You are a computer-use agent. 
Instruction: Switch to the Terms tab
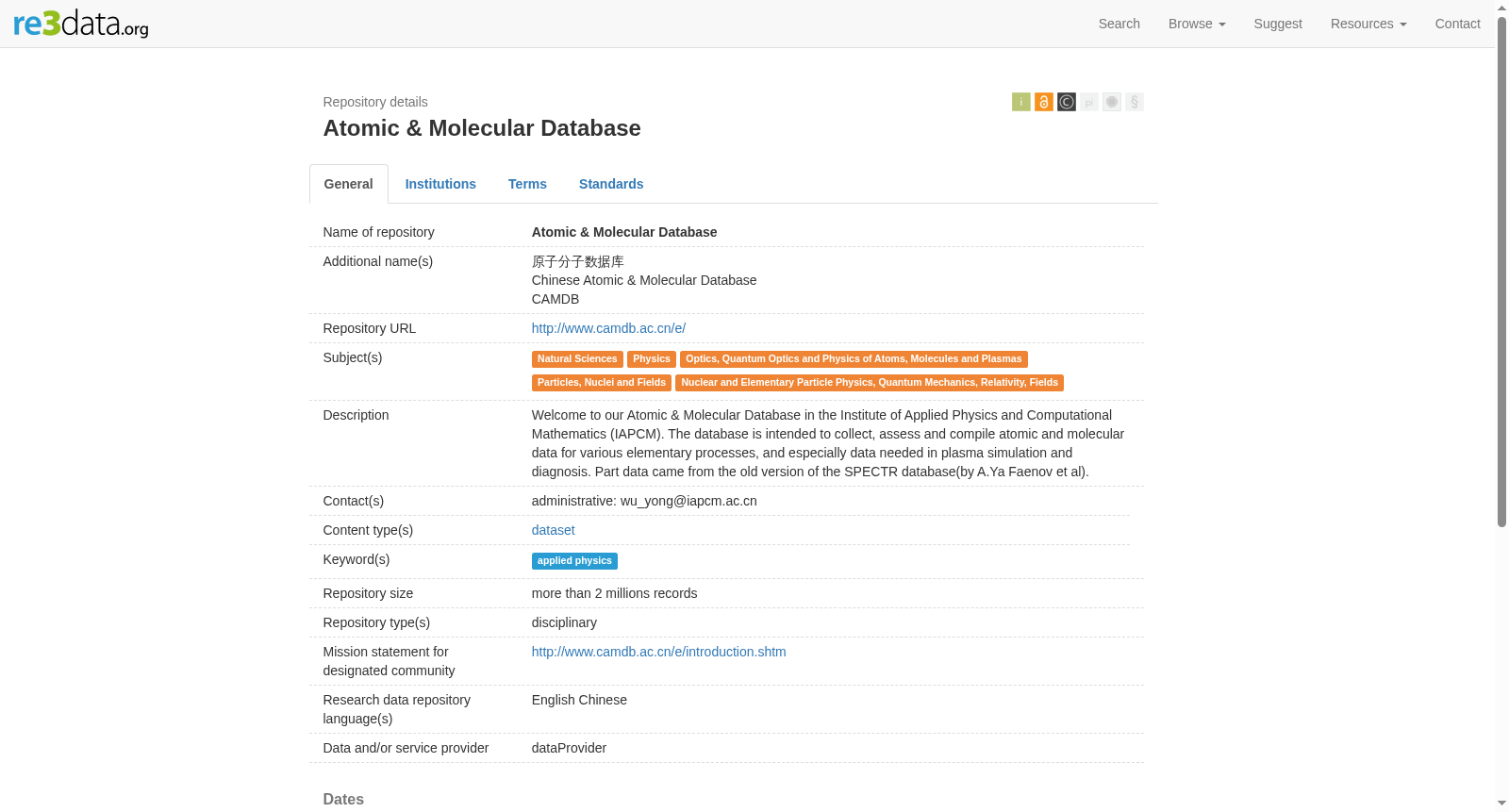[x=527, y=184]
